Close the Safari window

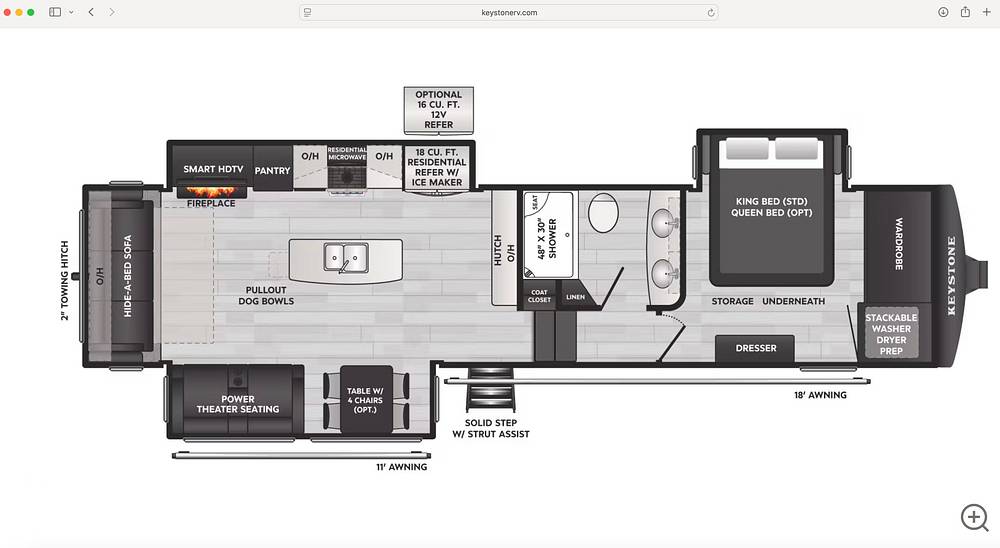pyautogui.click(x=8, y=12)
